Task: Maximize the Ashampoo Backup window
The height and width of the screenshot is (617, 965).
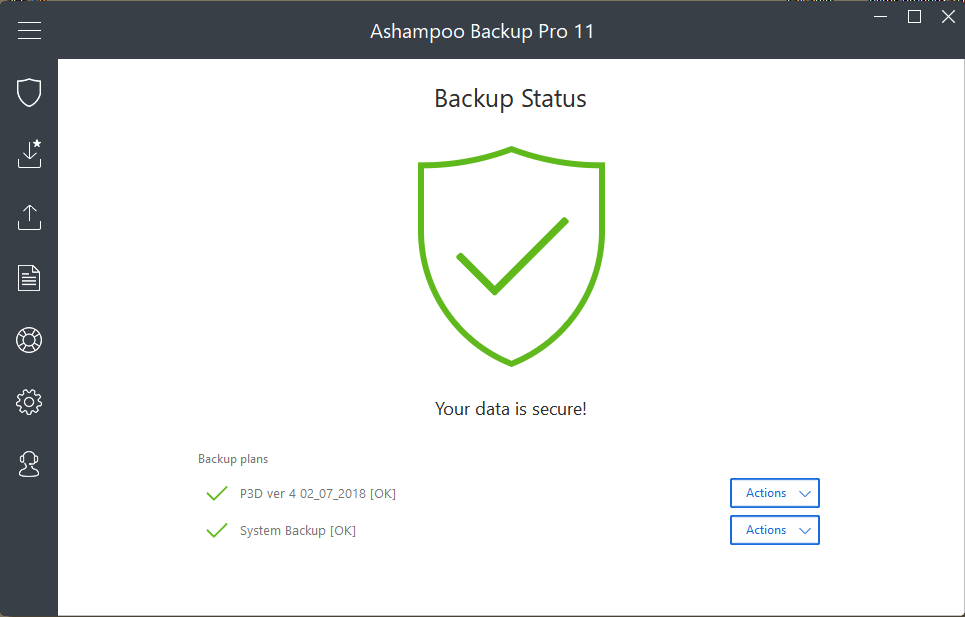Action: tap(914, 17)
